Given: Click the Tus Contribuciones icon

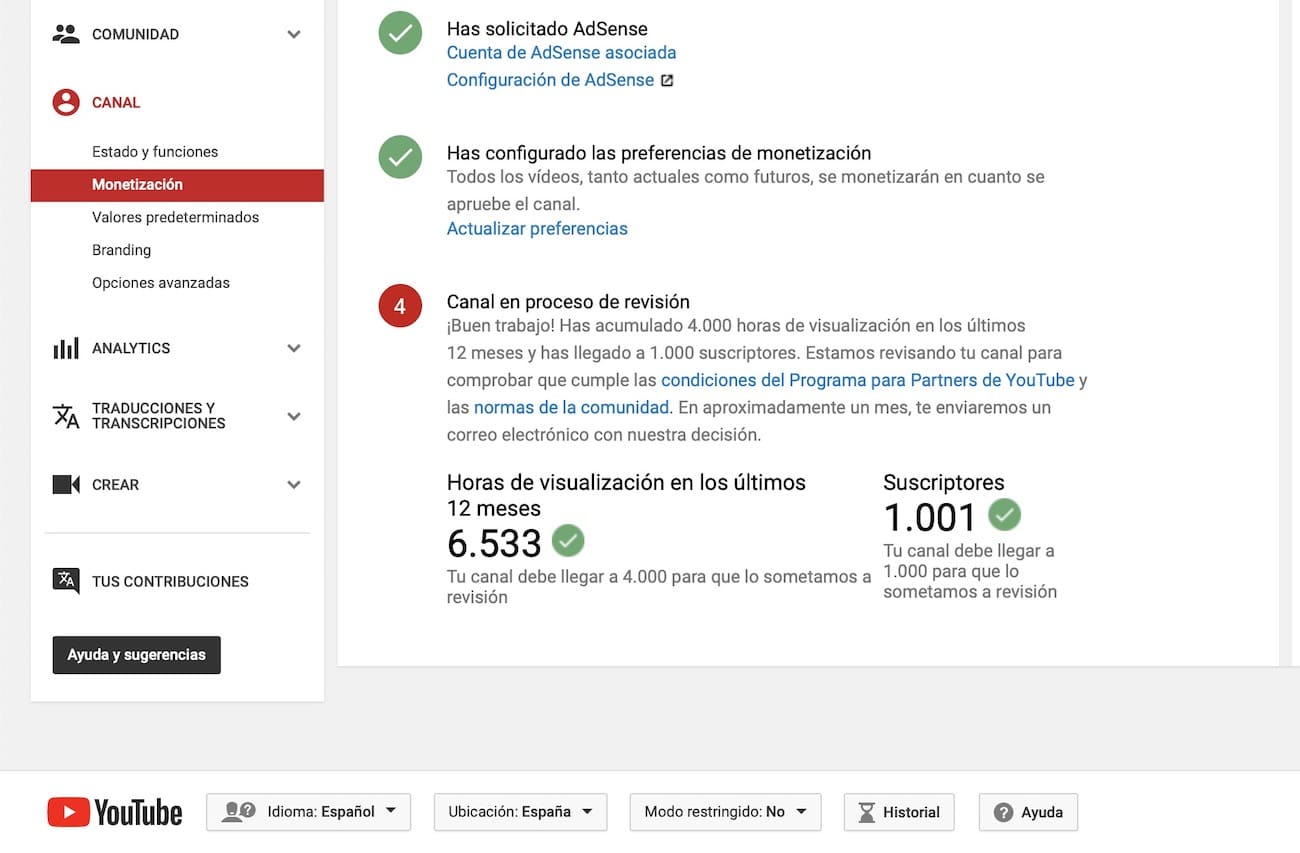Looking at the screenshot, I should click(66, 581).
